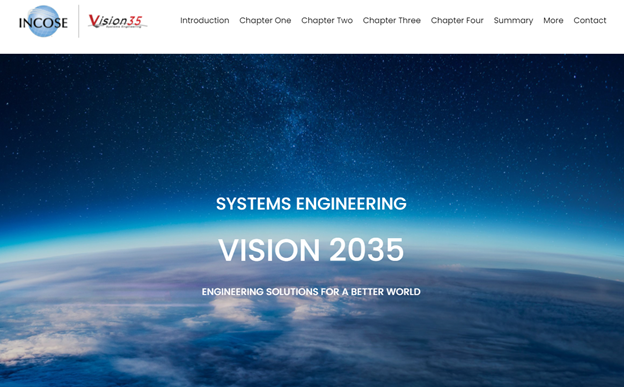Screen dimensions: 624x387
Task: Open the Summary page
Action: coord(513,20)
